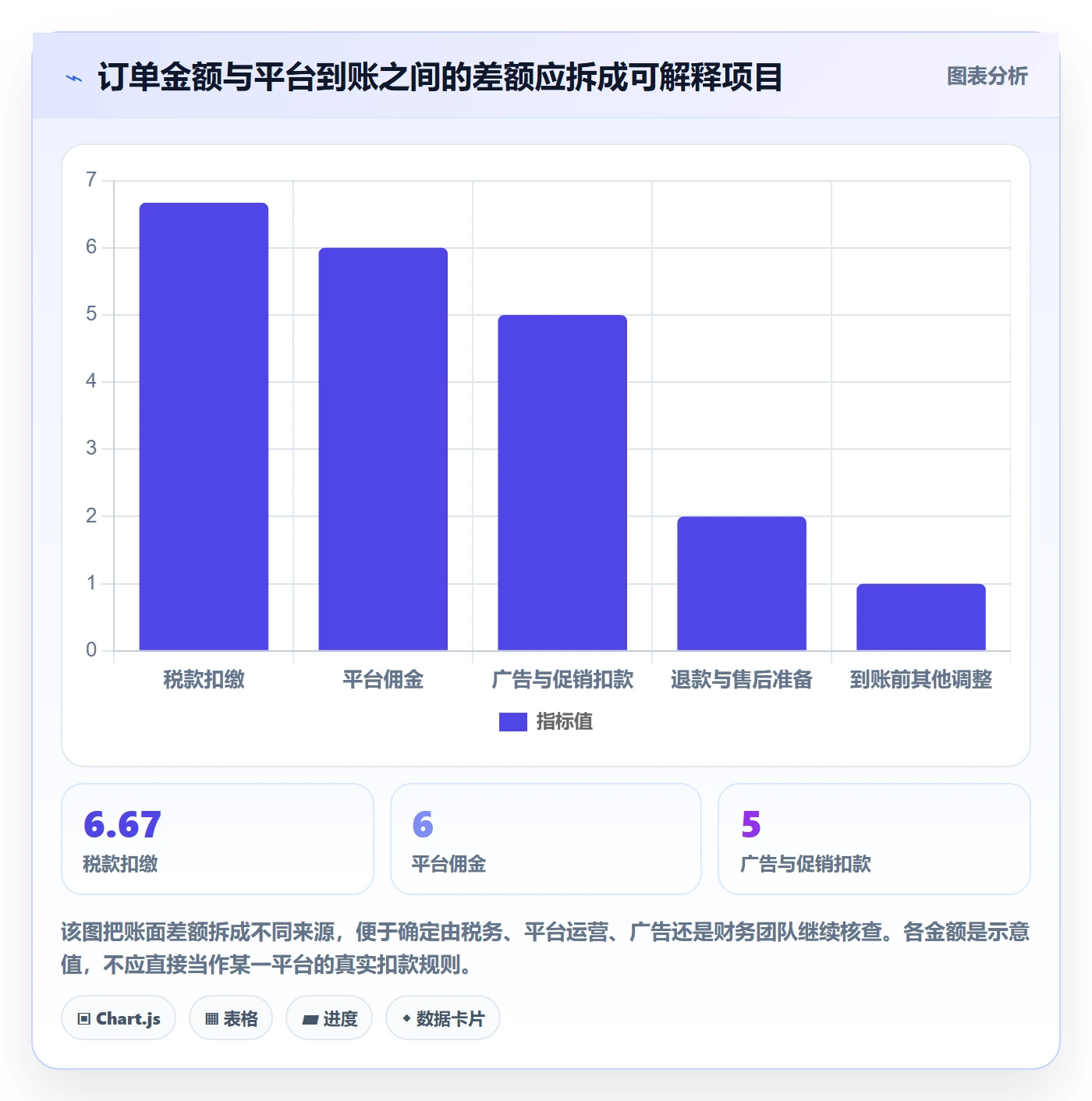Open the 5 广告与促销扣款 data card
1092x1101 pixels.
[874, 839]
